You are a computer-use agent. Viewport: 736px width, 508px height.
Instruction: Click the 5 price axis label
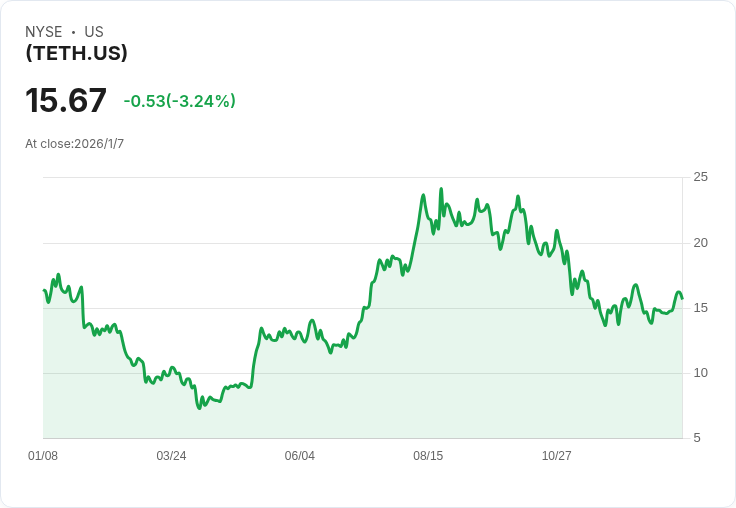pos(697,438)
